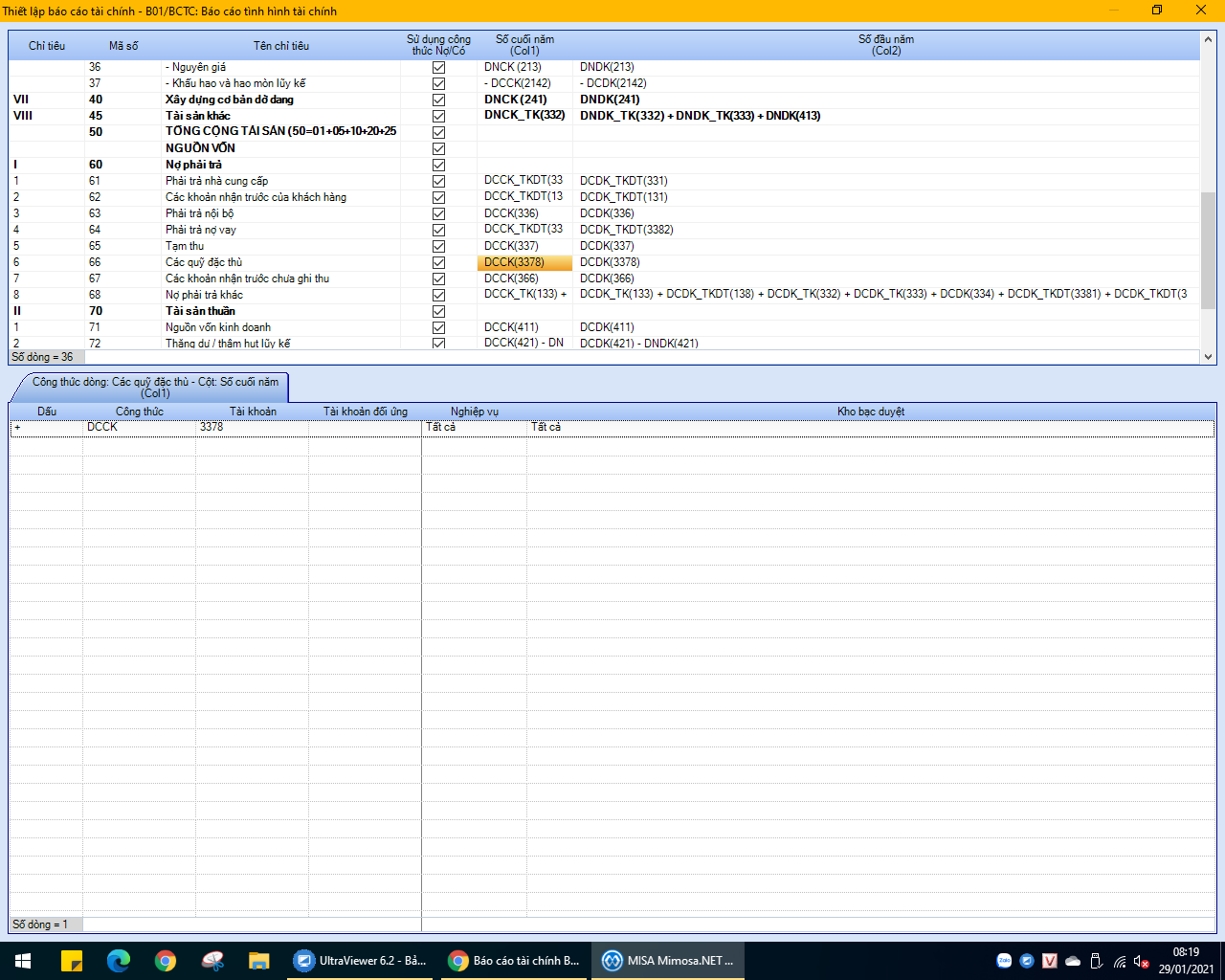Open Zalo from the system tray
This screenshot has width=1225, height=980.
click(1004, 961)
